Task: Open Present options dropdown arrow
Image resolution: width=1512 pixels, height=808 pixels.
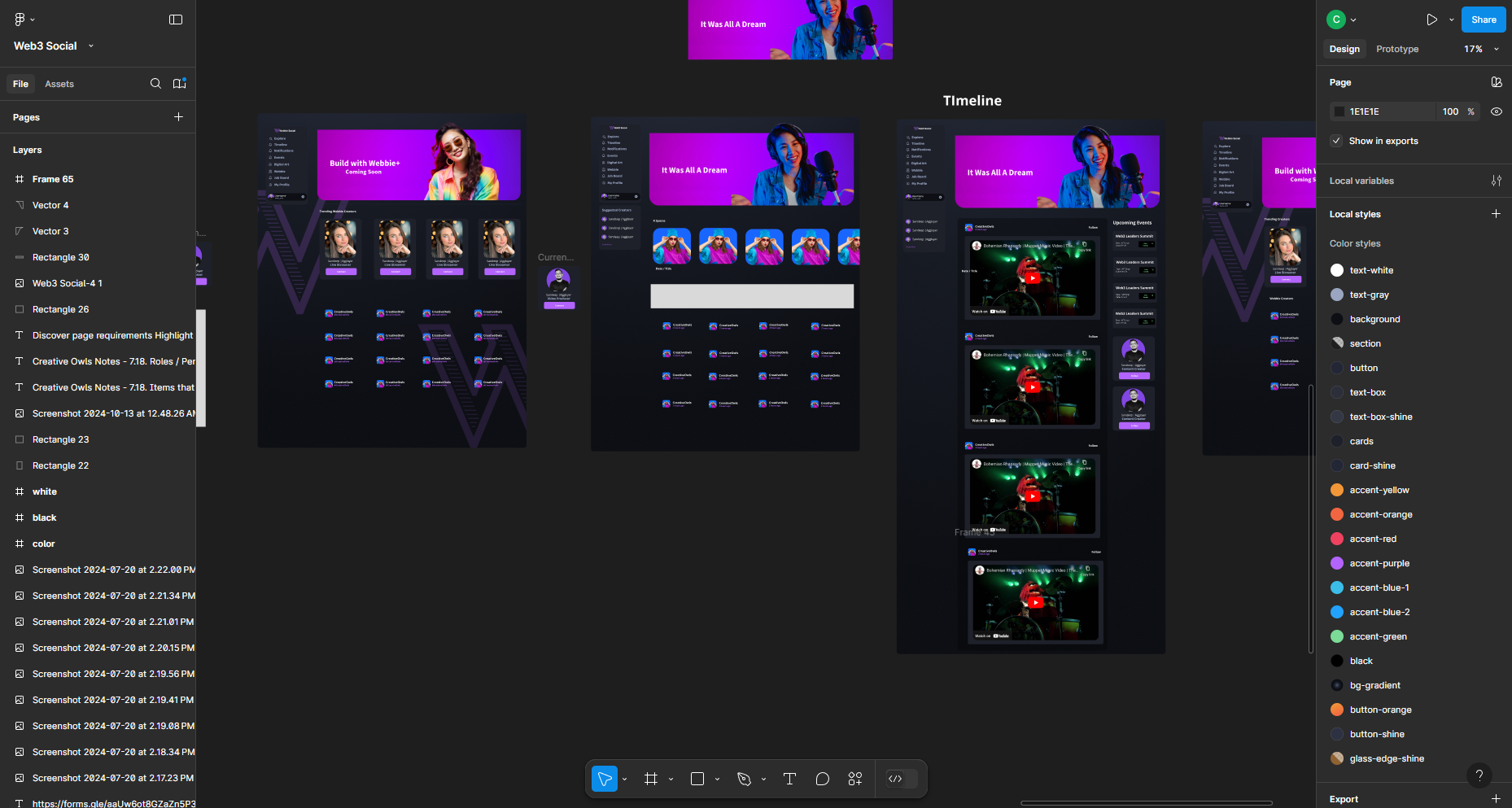Action: tap(1451, 20)
